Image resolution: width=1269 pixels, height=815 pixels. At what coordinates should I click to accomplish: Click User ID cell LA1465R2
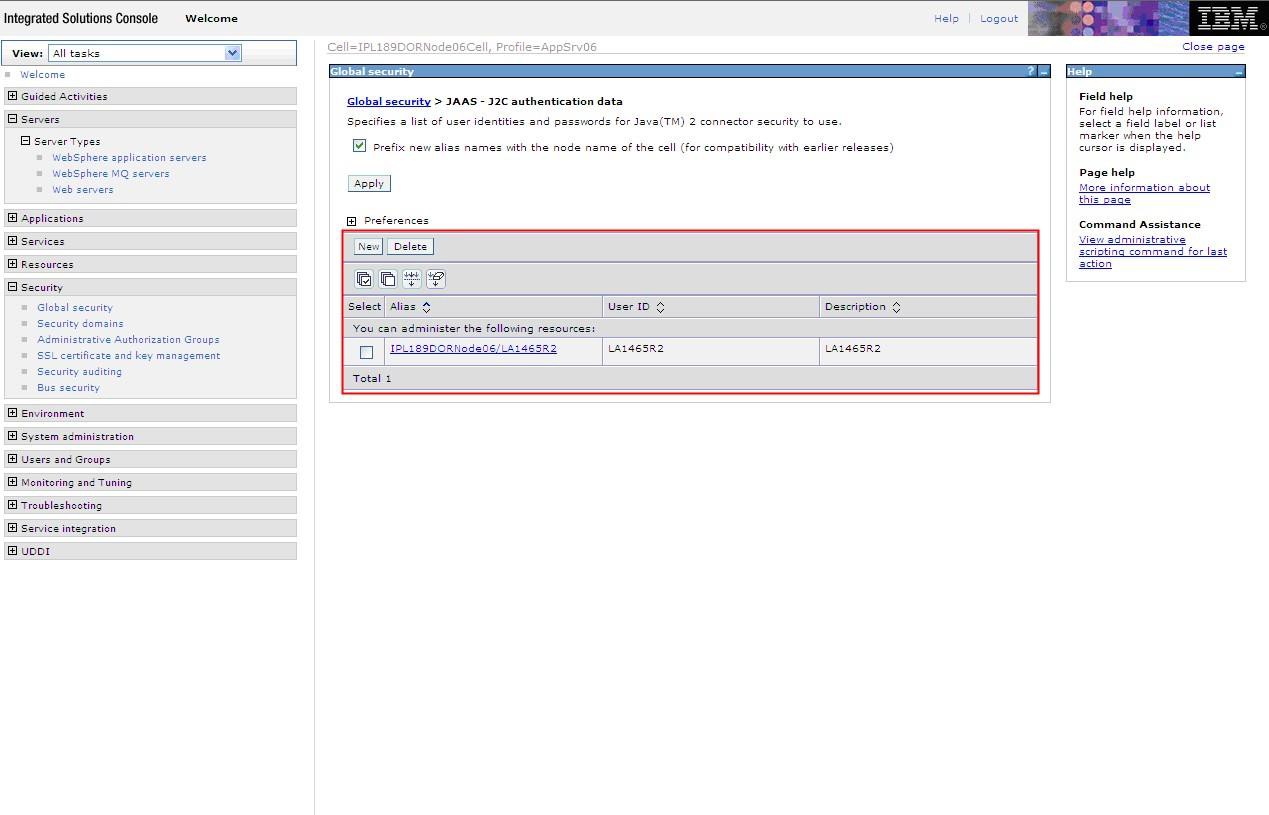click(x=636, y=349)
